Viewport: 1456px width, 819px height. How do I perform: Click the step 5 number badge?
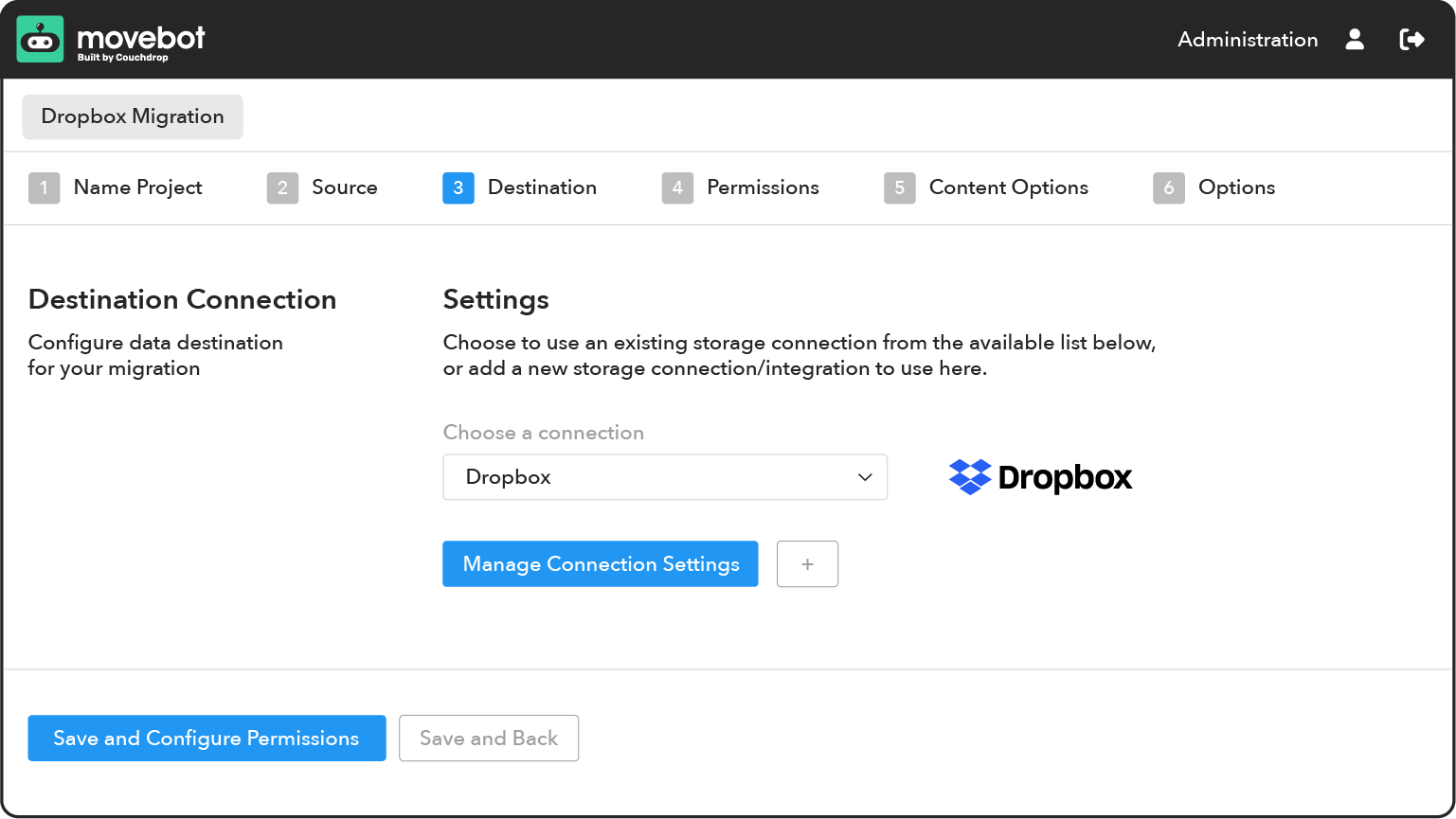click(x=899, y=188)
